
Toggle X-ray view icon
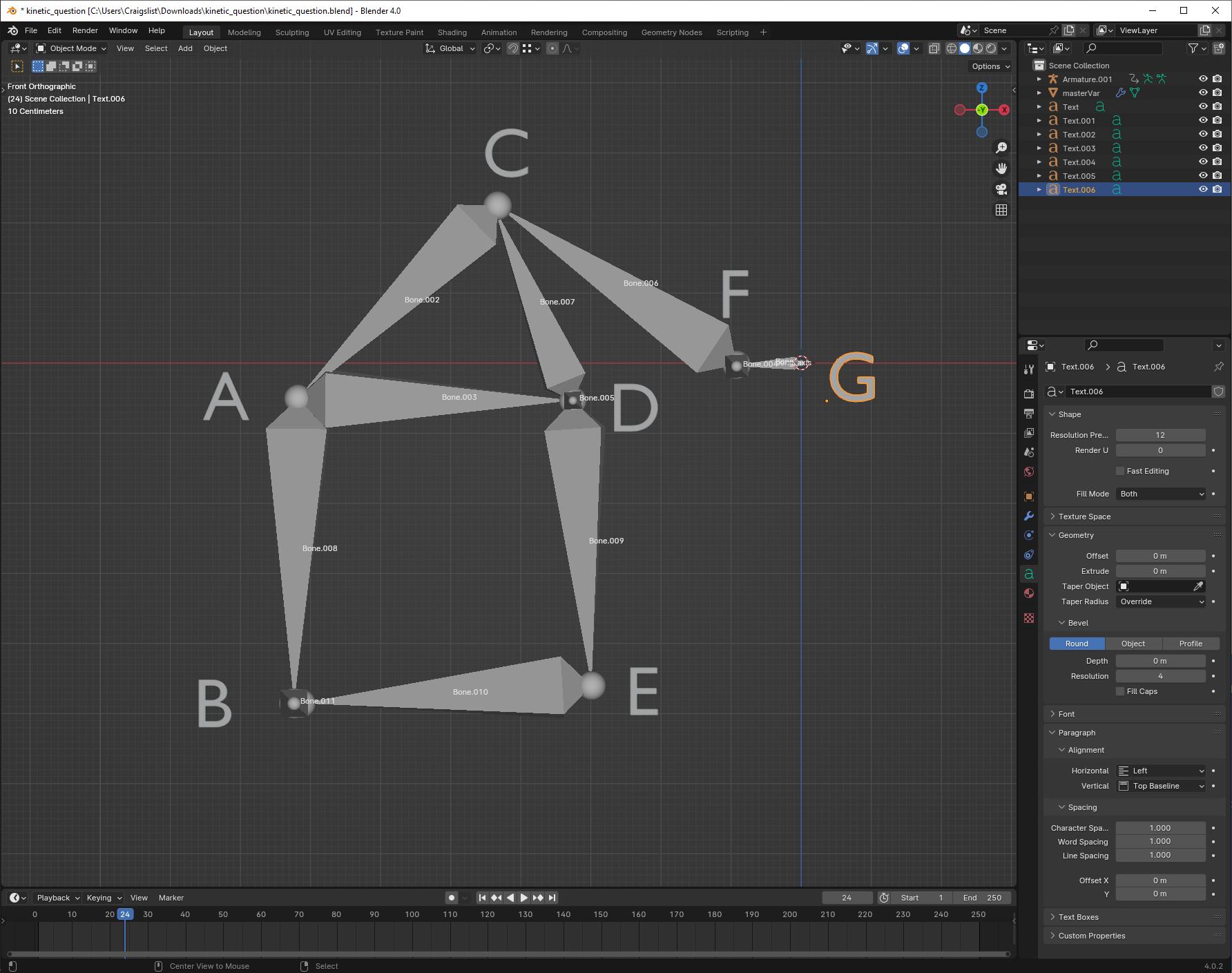(934, 48)
